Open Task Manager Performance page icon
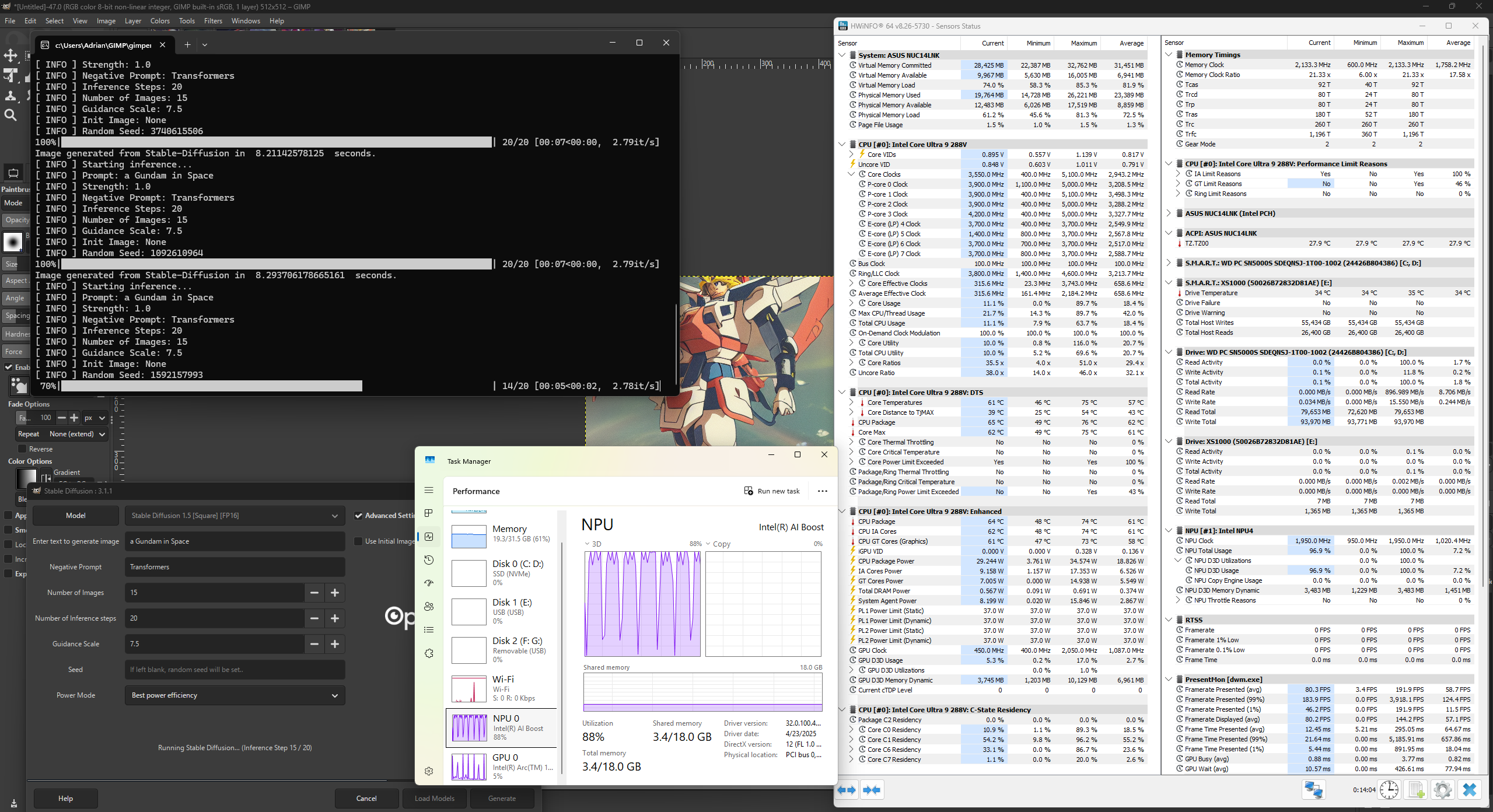Image resolution: width=1493 pixels, height=812 pixels. point(429,537)
